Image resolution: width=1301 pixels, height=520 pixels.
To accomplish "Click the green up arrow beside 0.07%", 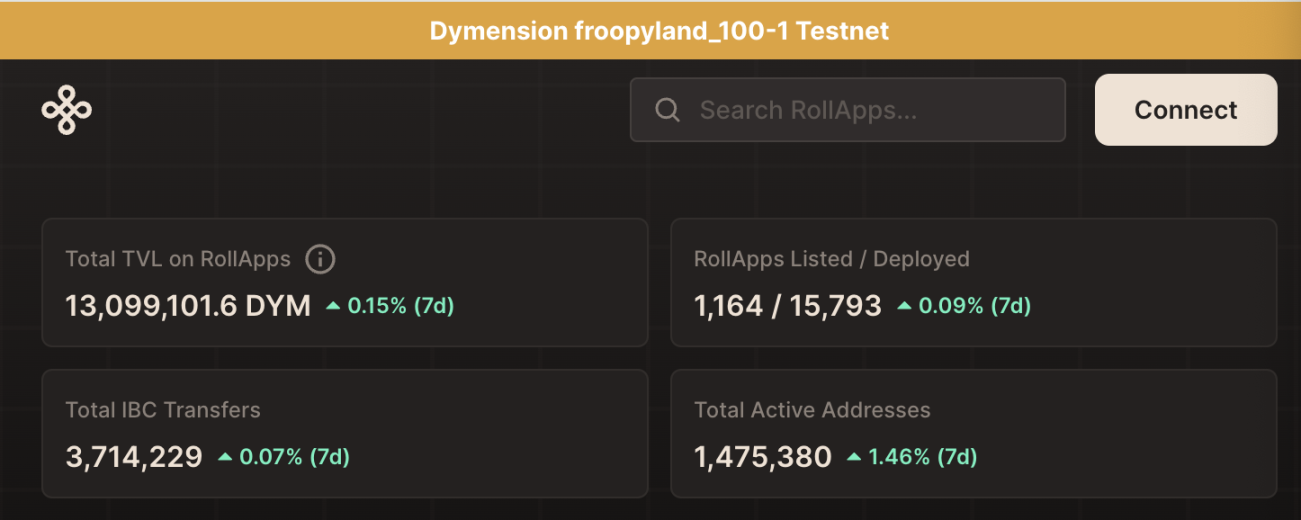I will coord(225,458).
